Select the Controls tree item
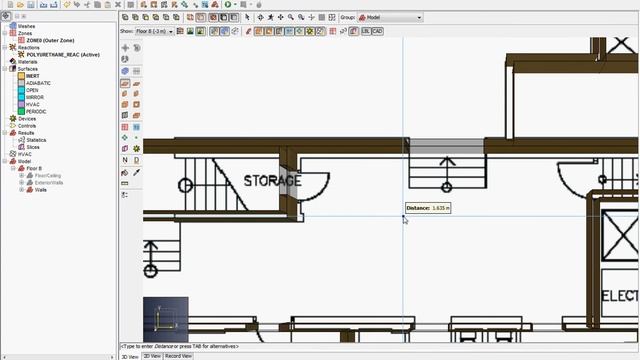The width and height of the screenshot is (640, 360). 27,126
